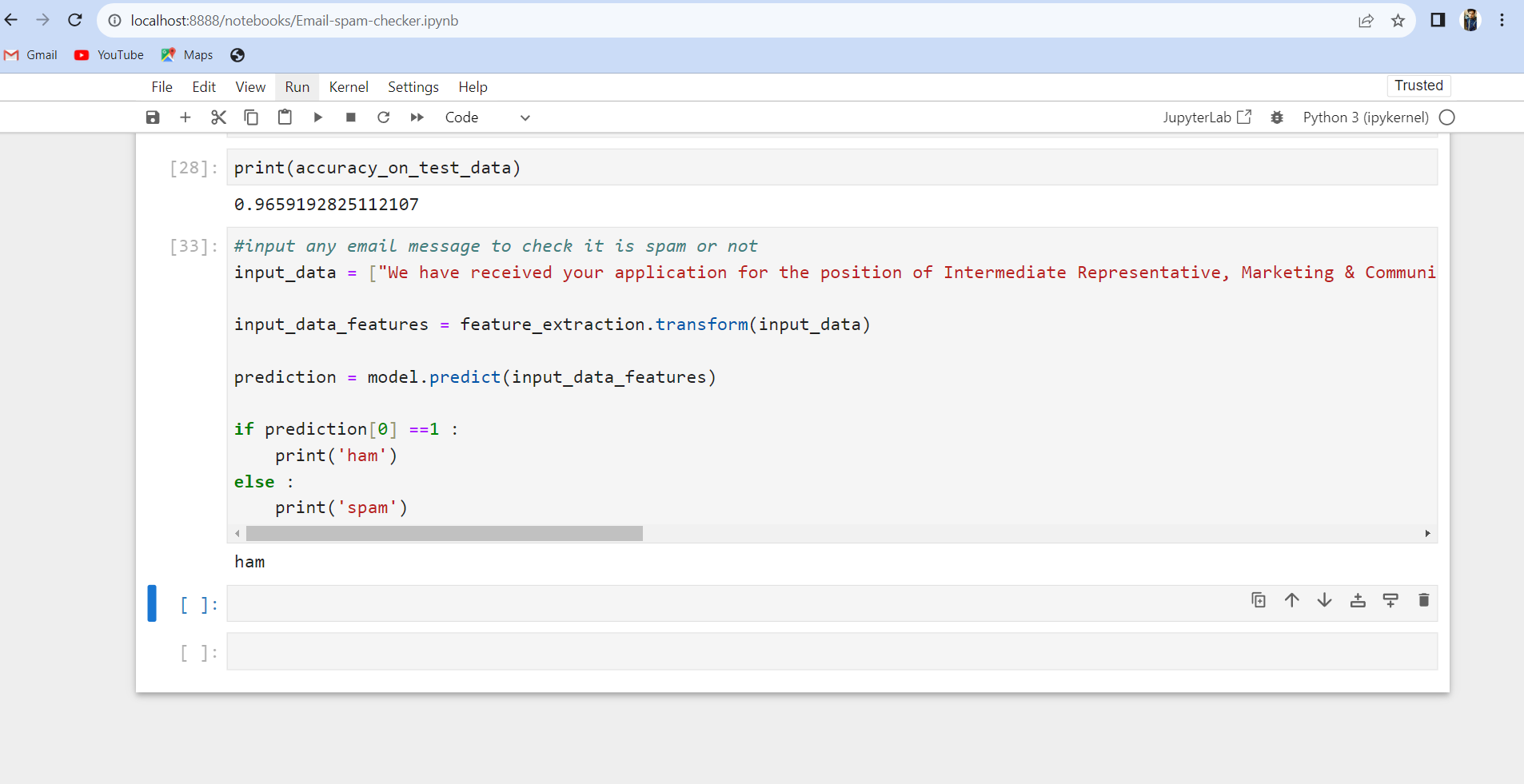
Task: Insert a new cell with the plus icon
Action: (185, 117)
